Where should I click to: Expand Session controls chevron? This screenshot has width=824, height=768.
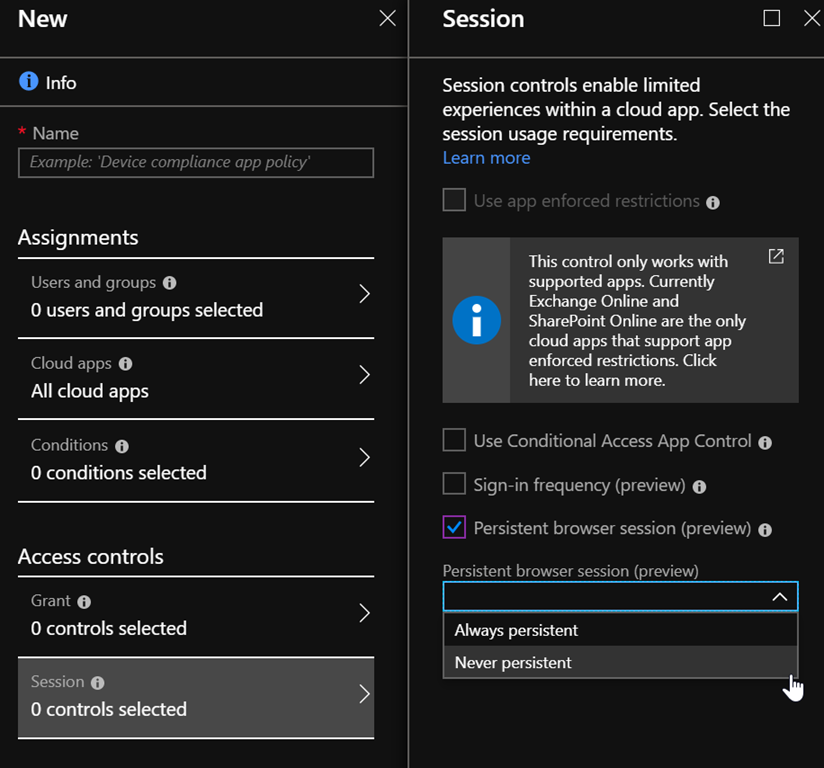point(364,694)
